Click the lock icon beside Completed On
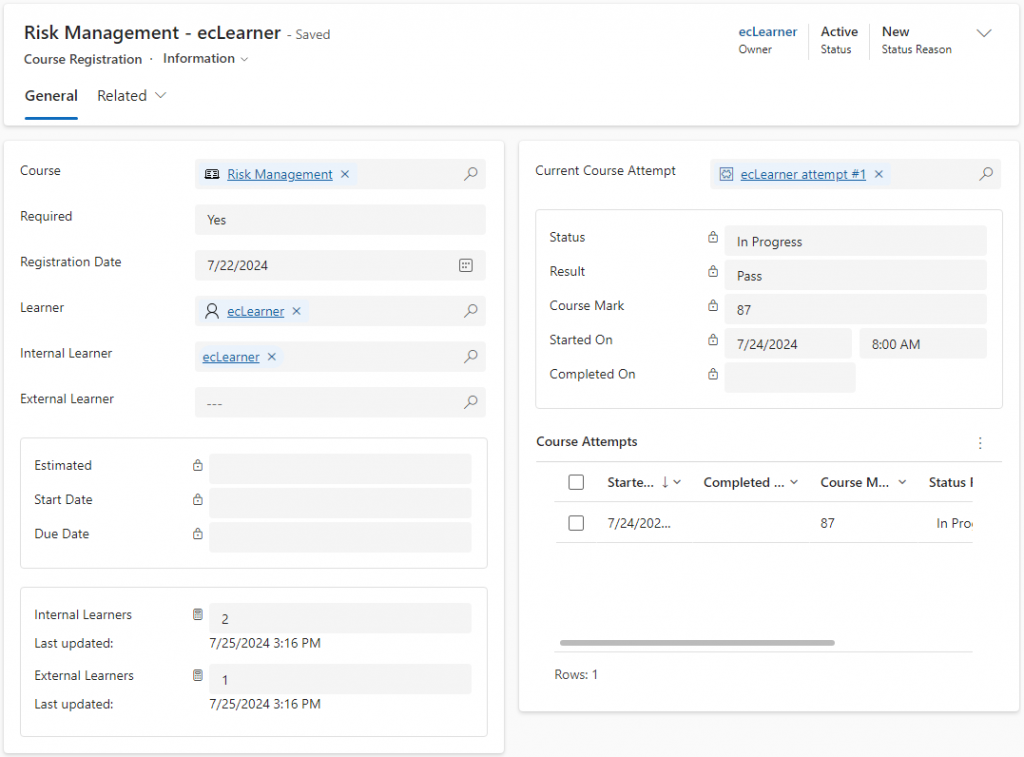1024x757 pixels. pyautogui.click(x=713, y=374)
